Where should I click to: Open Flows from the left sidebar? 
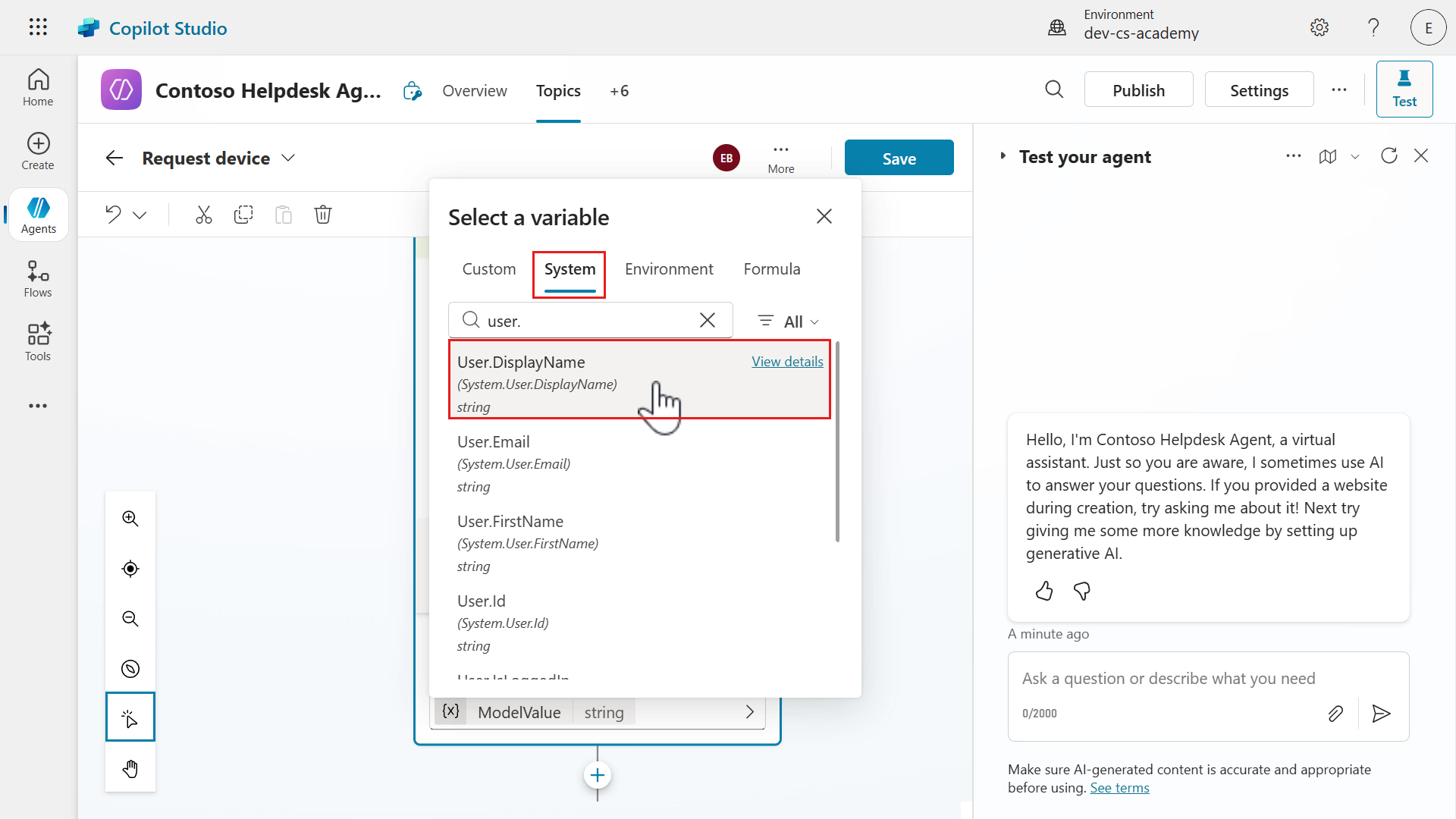[37, 278]
